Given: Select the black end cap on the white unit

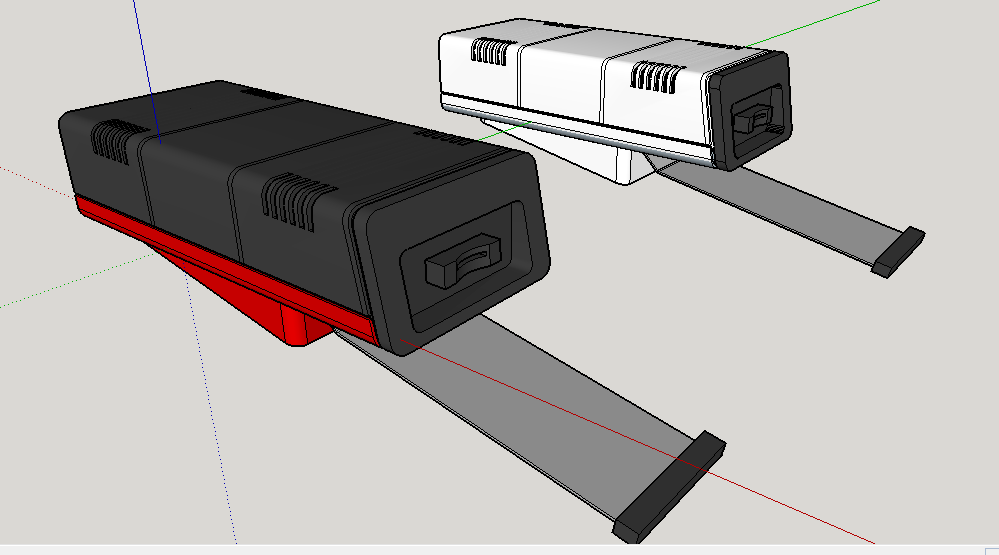Looking at the screenshot, I should click(x=749, y=112).
